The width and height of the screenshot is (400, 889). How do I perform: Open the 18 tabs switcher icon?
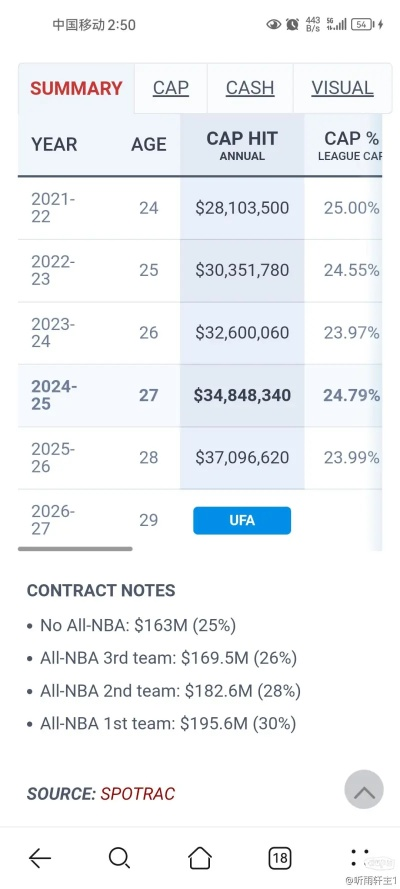279,858
